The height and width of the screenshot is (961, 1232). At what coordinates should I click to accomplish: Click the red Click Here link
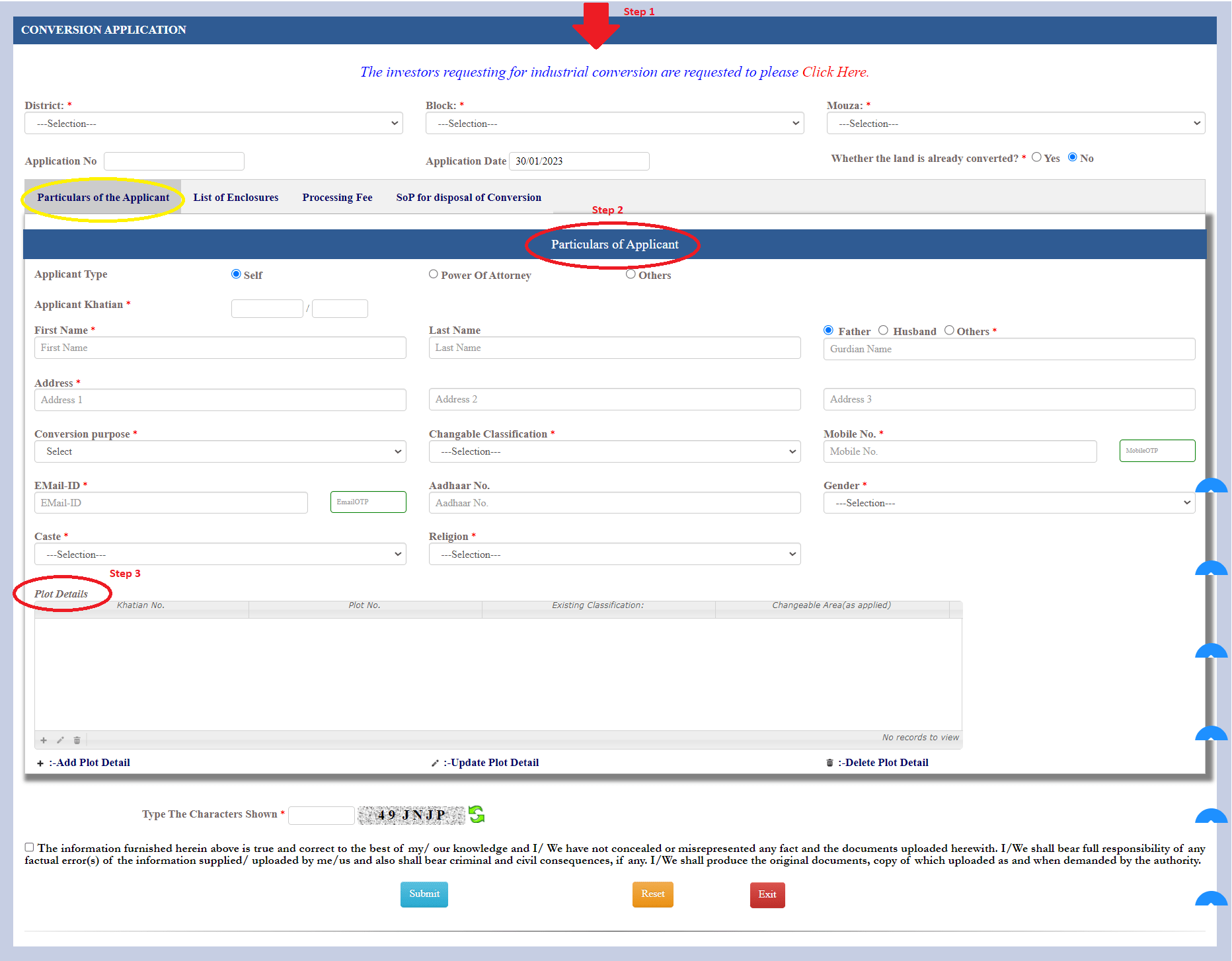click(835, 72)
